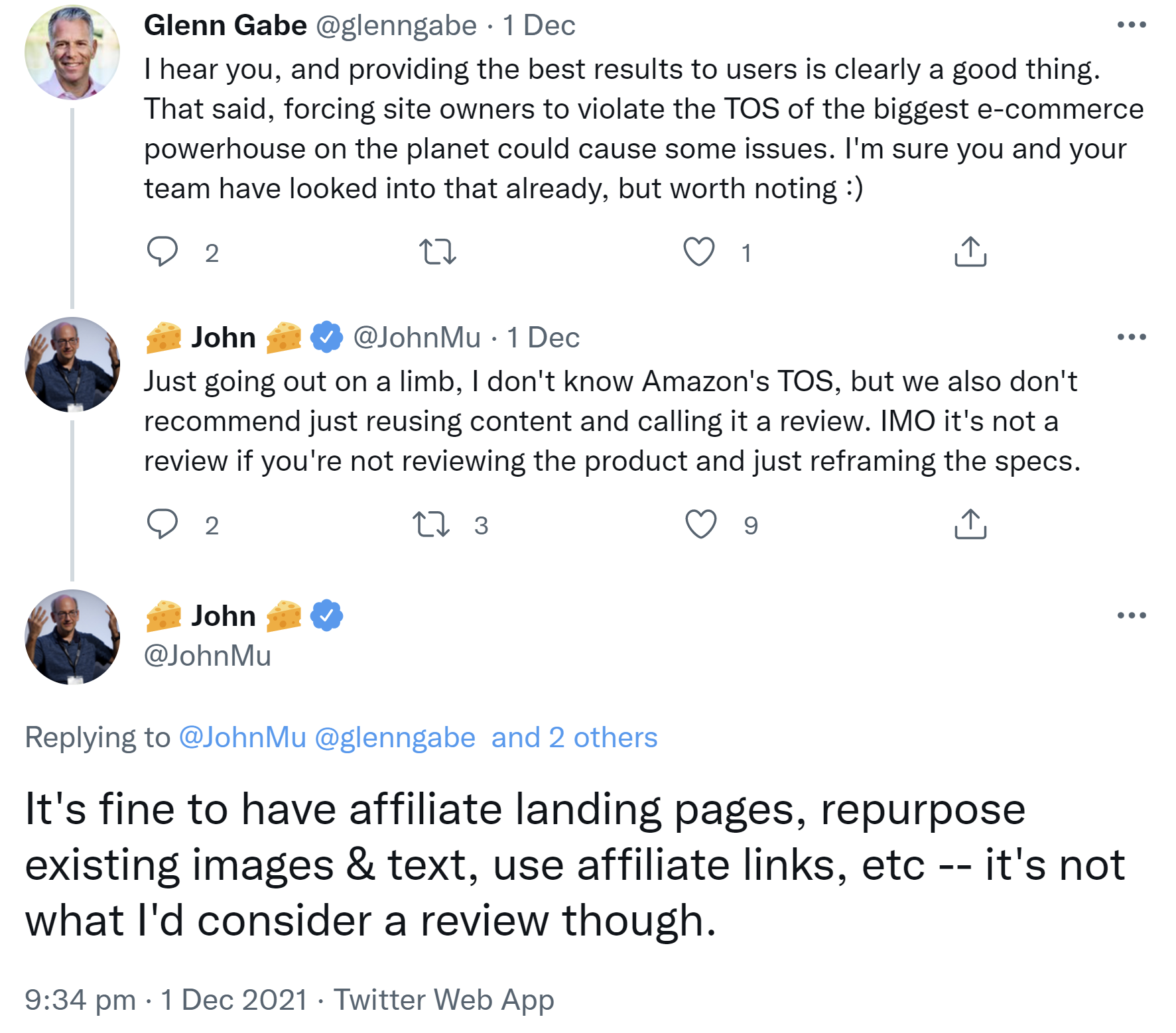1176x1033 pixels.
Task: Open the @glenngabe link in Replying to
Action: point(395,738)
